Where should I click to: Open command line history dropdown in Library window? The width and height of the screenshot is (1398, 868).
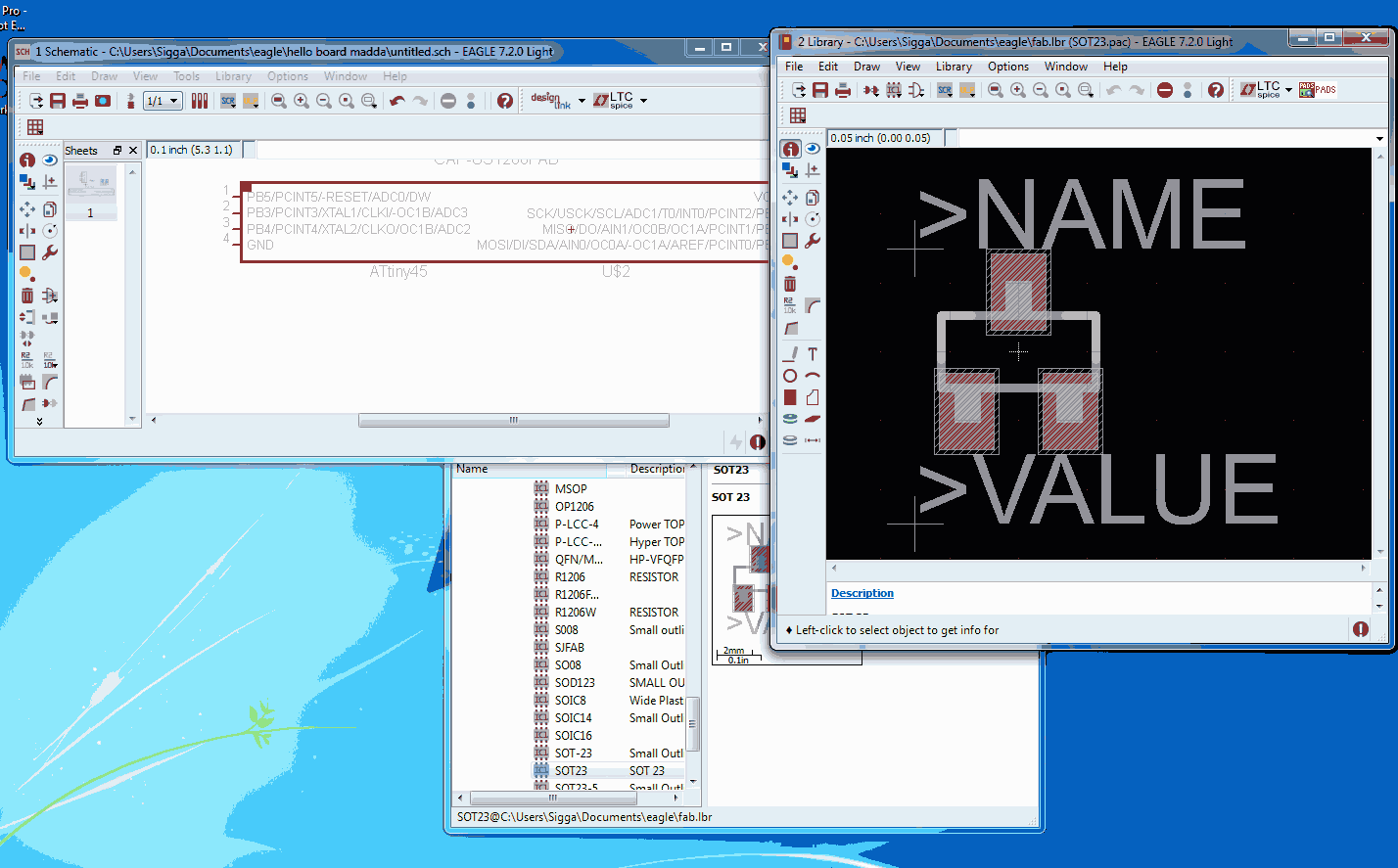[x=1379, y=138]
